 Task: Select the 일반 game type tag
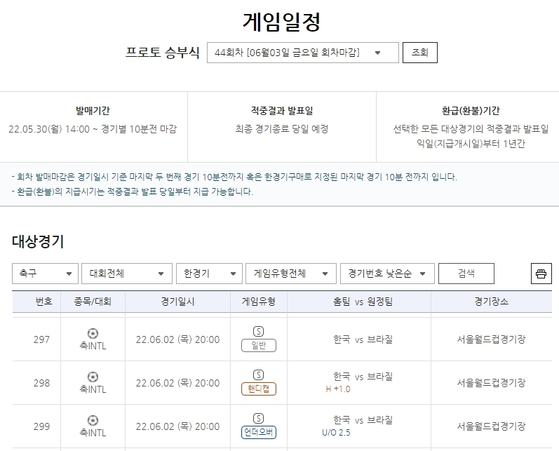[x=259, y=345]
